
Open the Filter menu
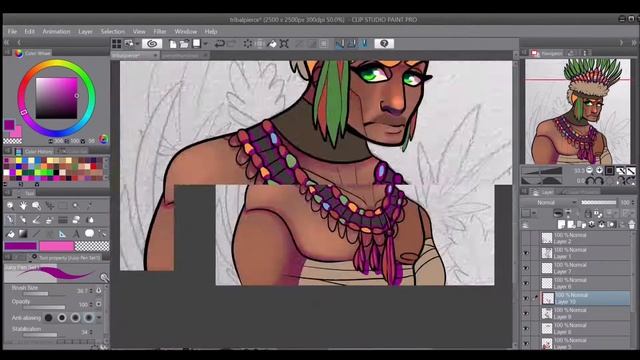tap(160, 31)
